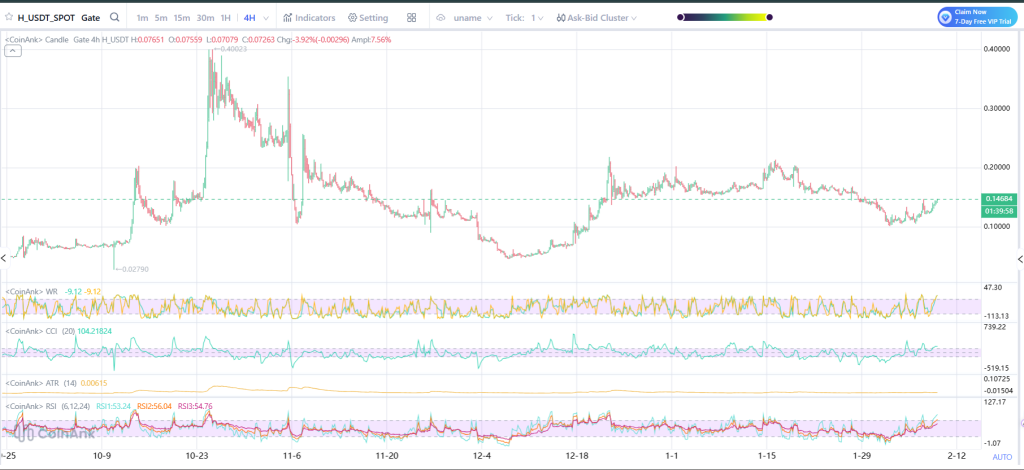
Task: Click the Claim Now VIP badge icon
Action: [945, 17]
